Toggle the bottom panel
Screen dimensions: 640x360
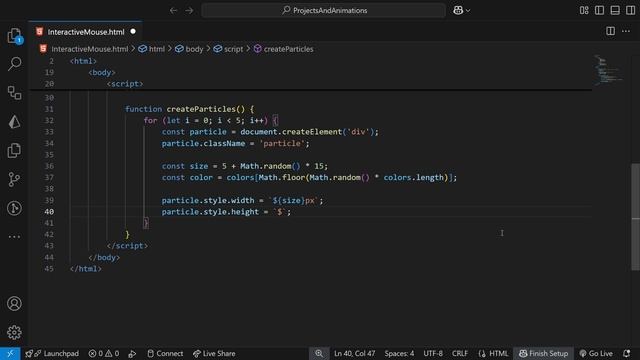pos(615,10)
